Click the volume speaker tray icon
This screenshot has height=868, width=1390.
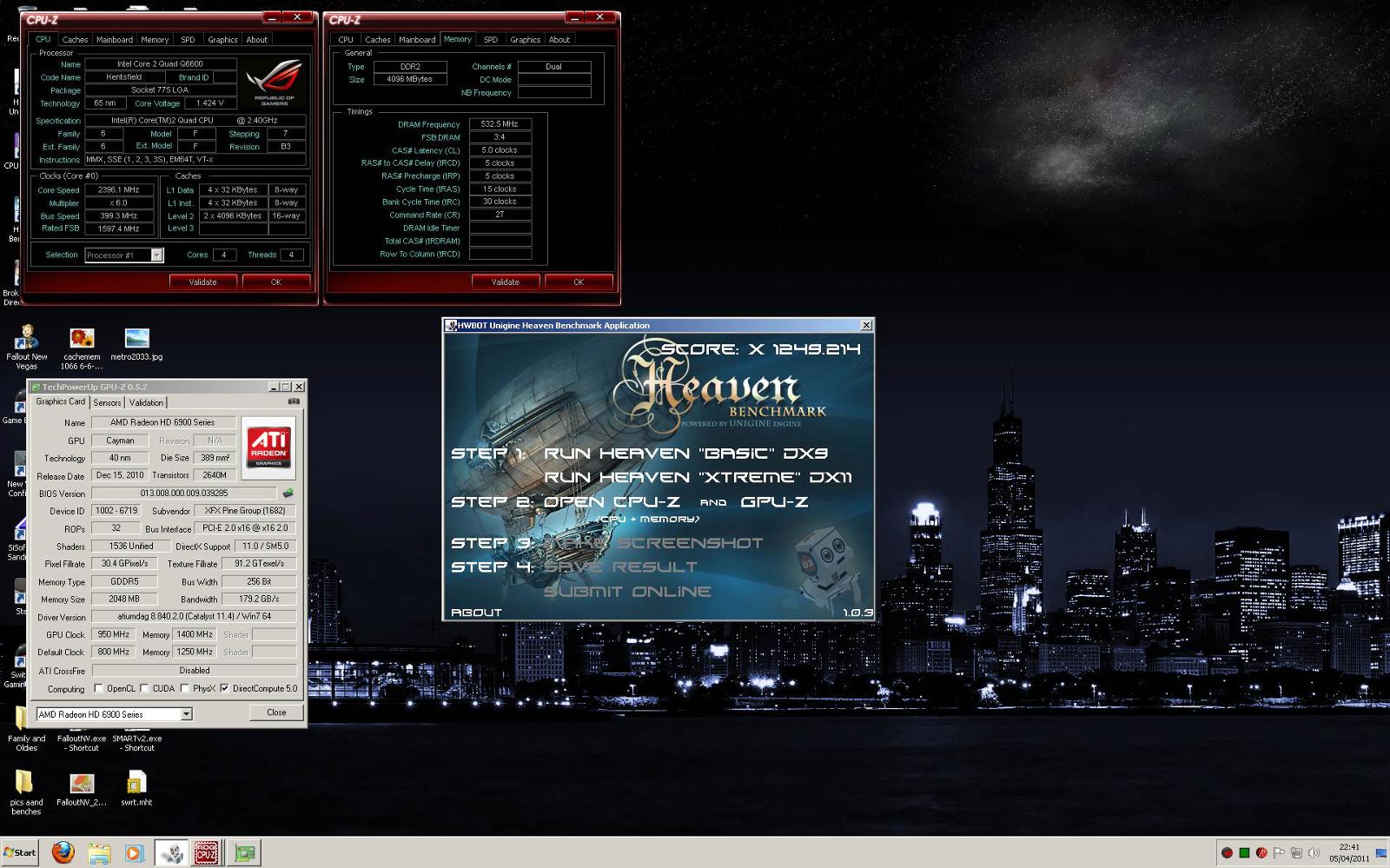pyautogui.click(x=1314, y=853)
